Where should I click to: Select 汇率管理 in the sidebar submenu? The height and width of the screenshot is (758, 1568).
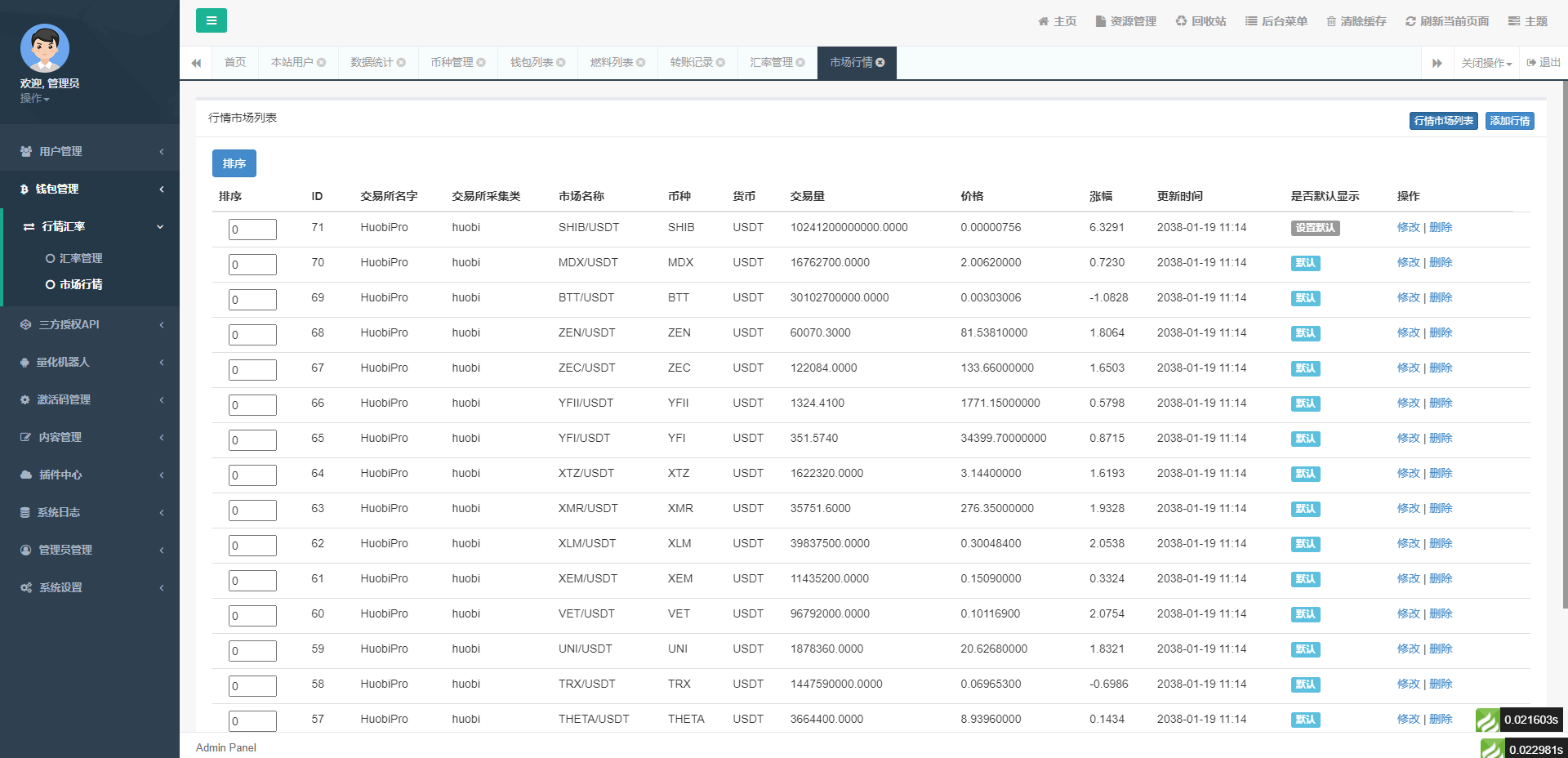pyautogui.click(x=81, y=258)
